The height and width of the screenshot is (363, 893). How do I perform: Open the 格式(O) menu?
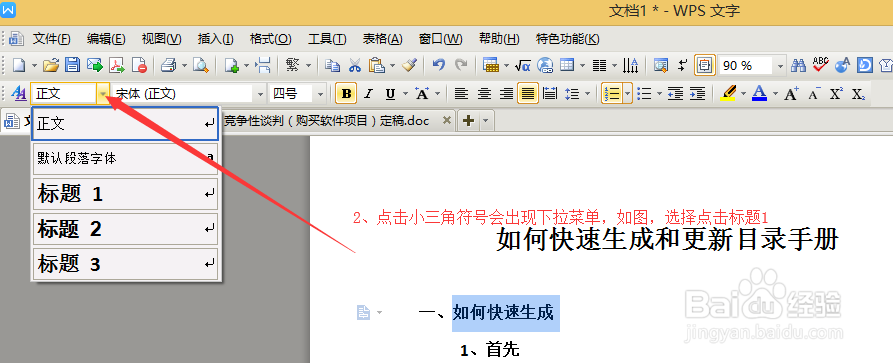271,39
